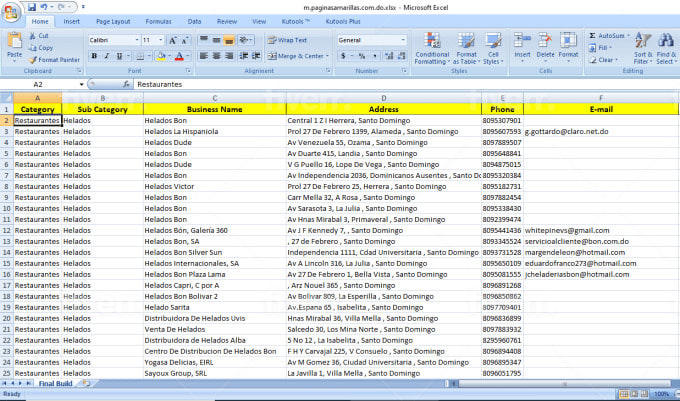Viewport: 680px width, 401px height.
Task: Click the AutoSum button
Action: [609, 36]
